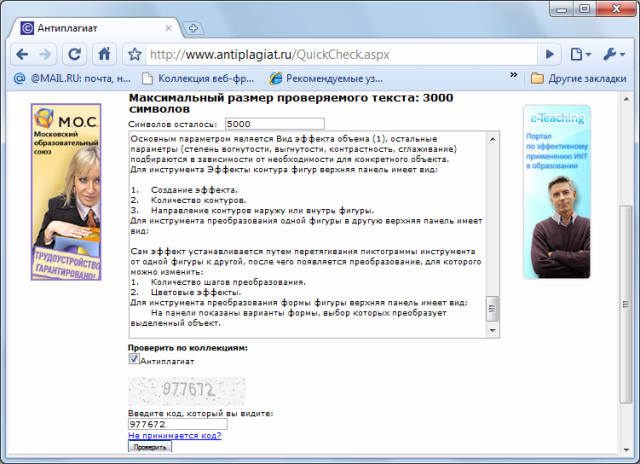Click the Go arrow next to address bar
640x464 pixels.
(550, 54)
